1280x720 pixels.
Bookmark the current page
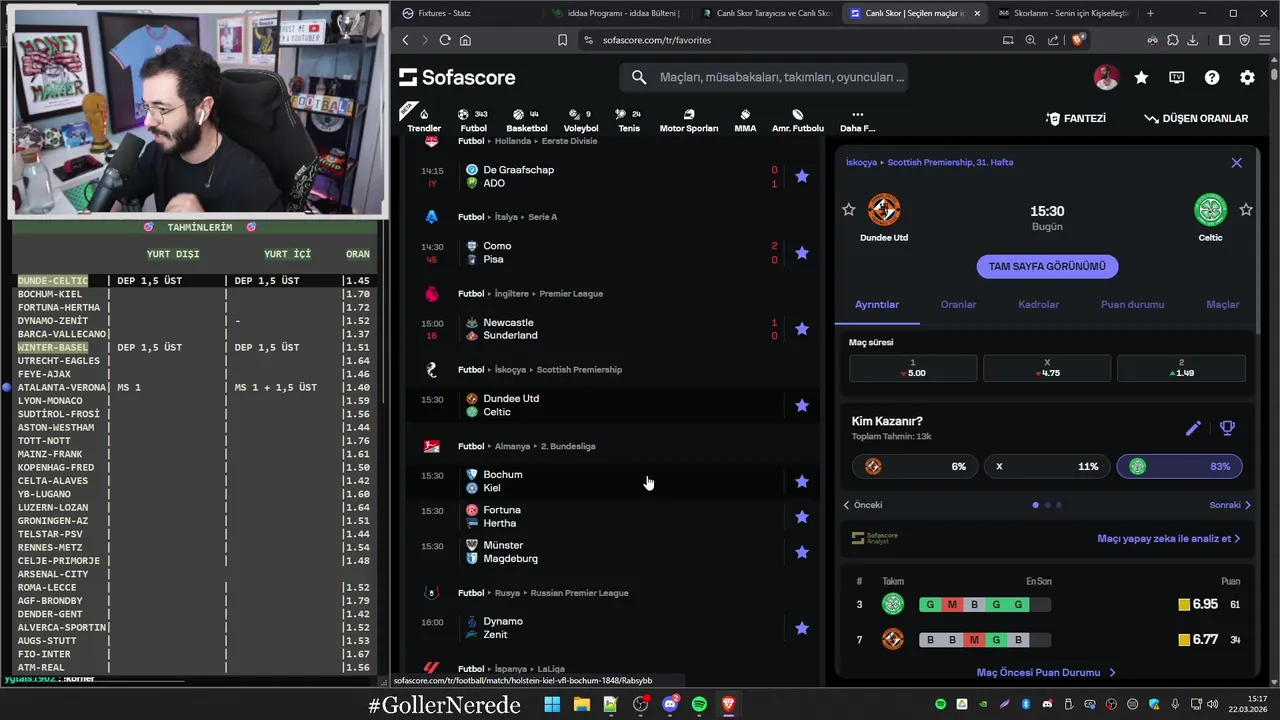click(563, 40)
